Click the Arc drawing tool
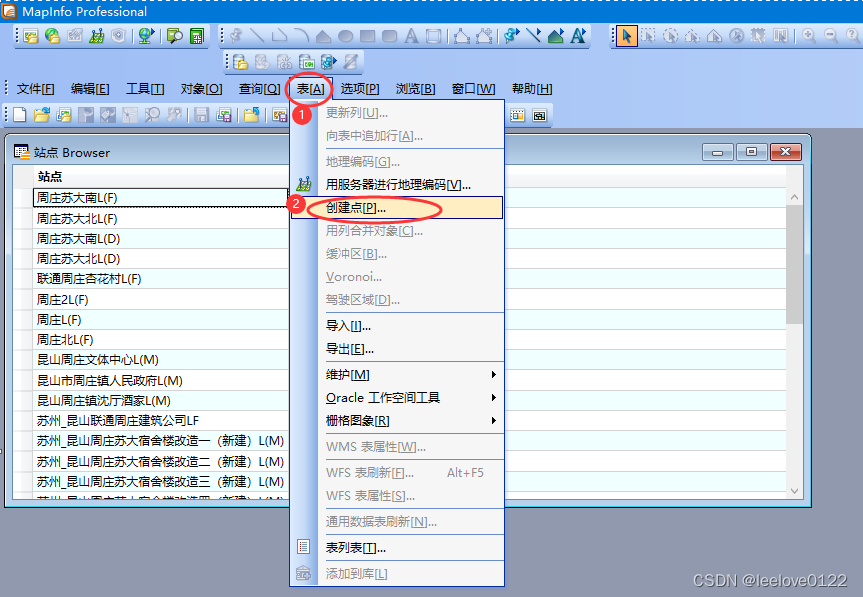This screenshot has width=863, height=597. [x=302, y=36]
